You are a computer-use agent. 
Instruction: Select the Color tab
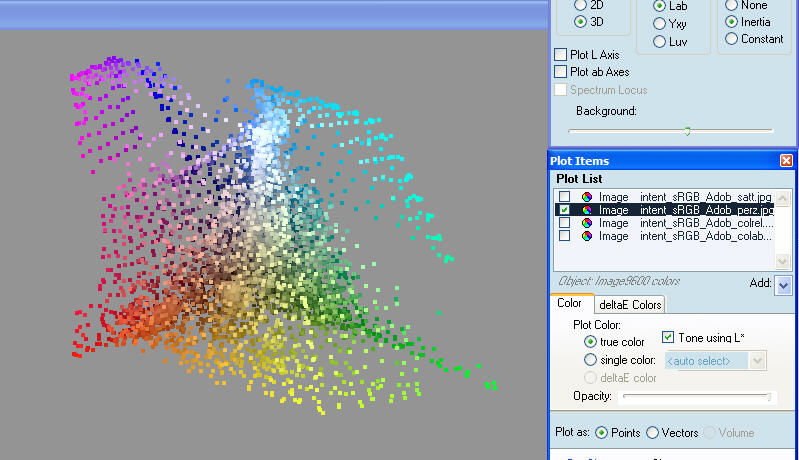569,304
